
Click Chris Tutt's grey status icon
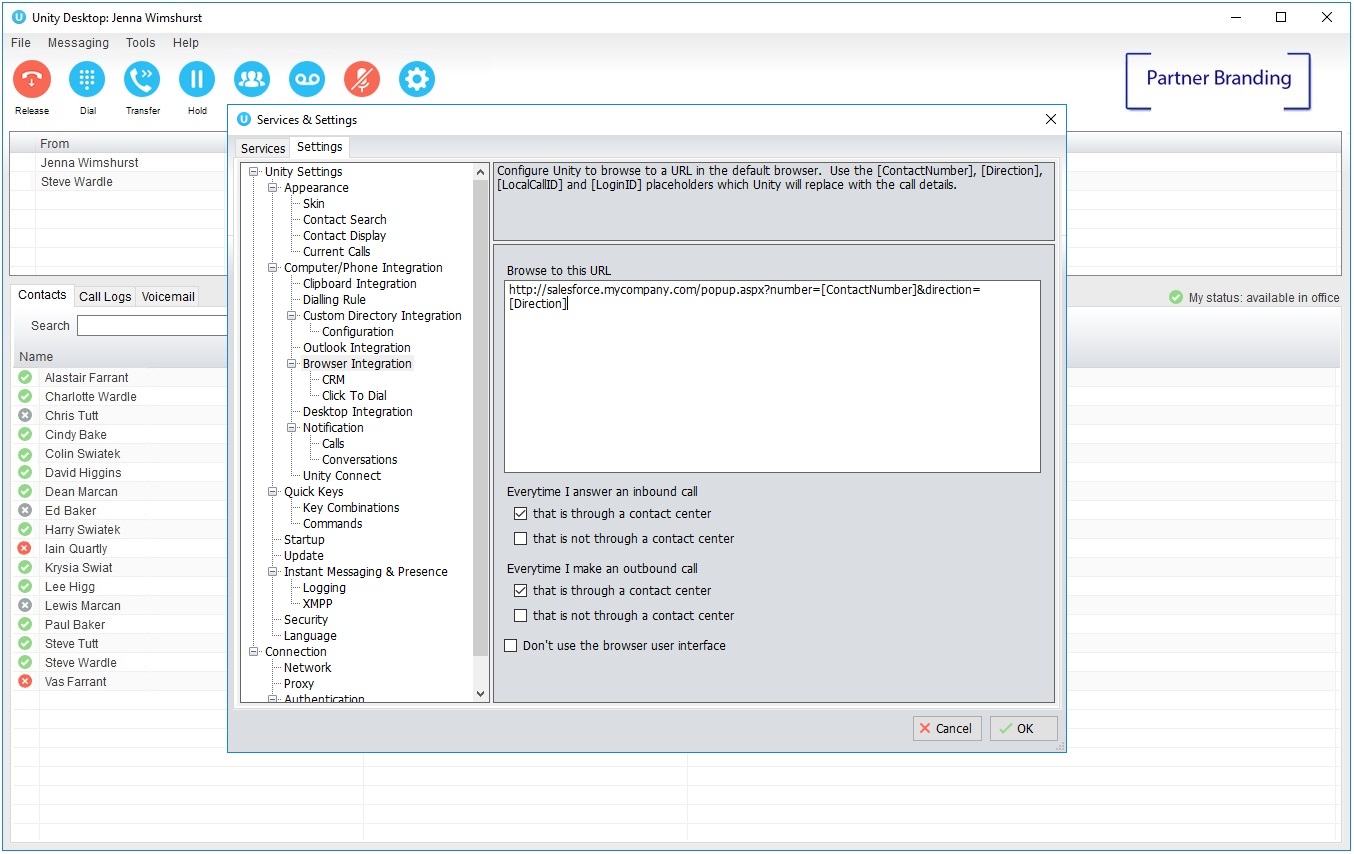coord(25,415)
